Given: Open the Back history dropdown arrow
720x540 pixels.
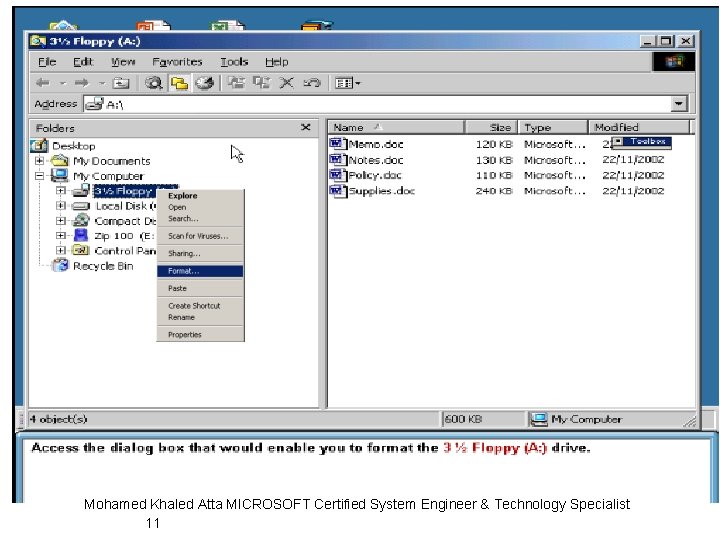Looking at the screenshot, I should (63, 83).
